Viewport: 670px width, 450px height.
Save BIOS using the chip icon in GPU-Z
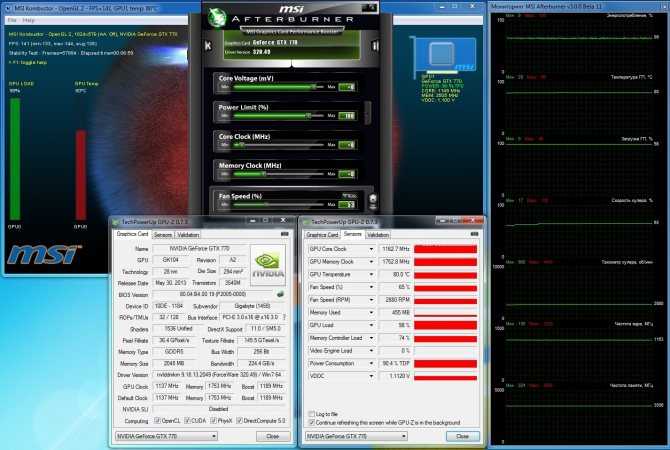pyautogui.click(x=280, y=294)
